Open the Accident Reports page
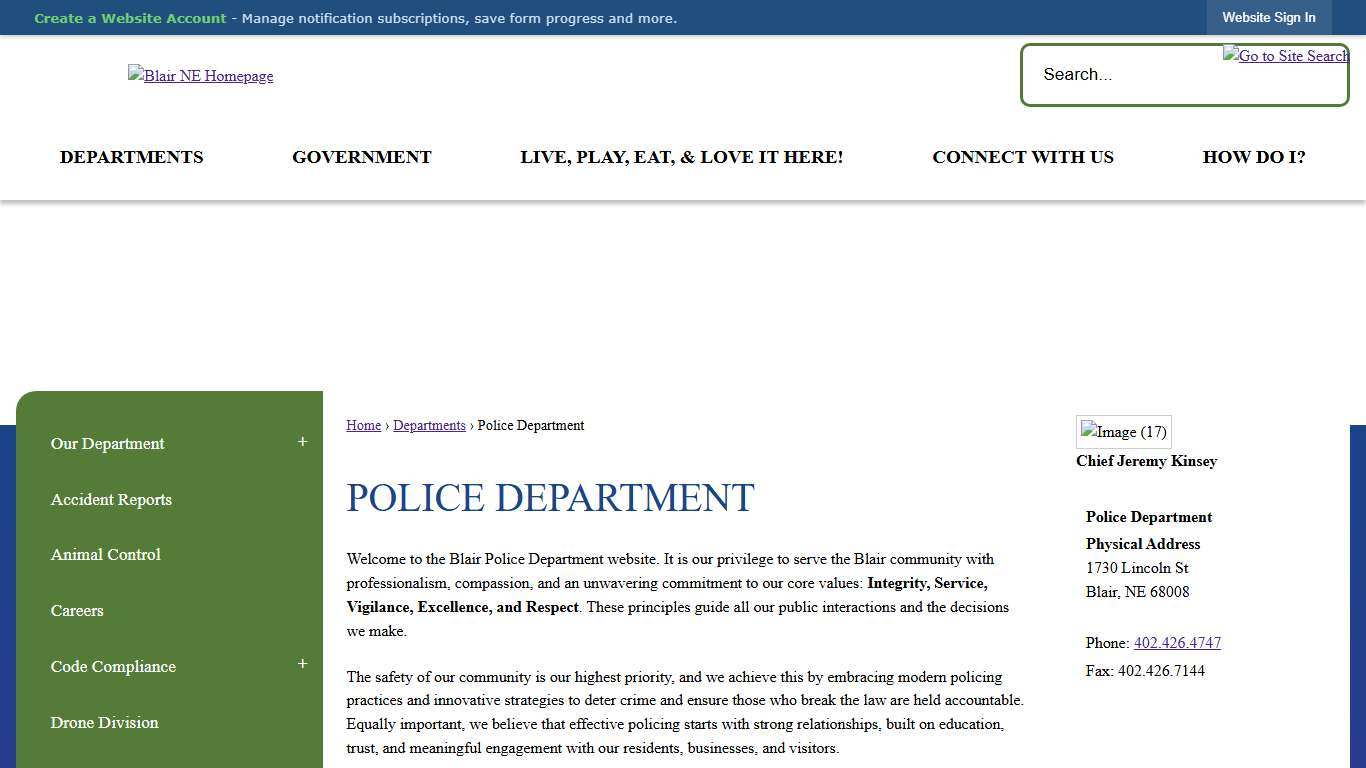Screen dimensions: 1366x768 tap(111, 499)
